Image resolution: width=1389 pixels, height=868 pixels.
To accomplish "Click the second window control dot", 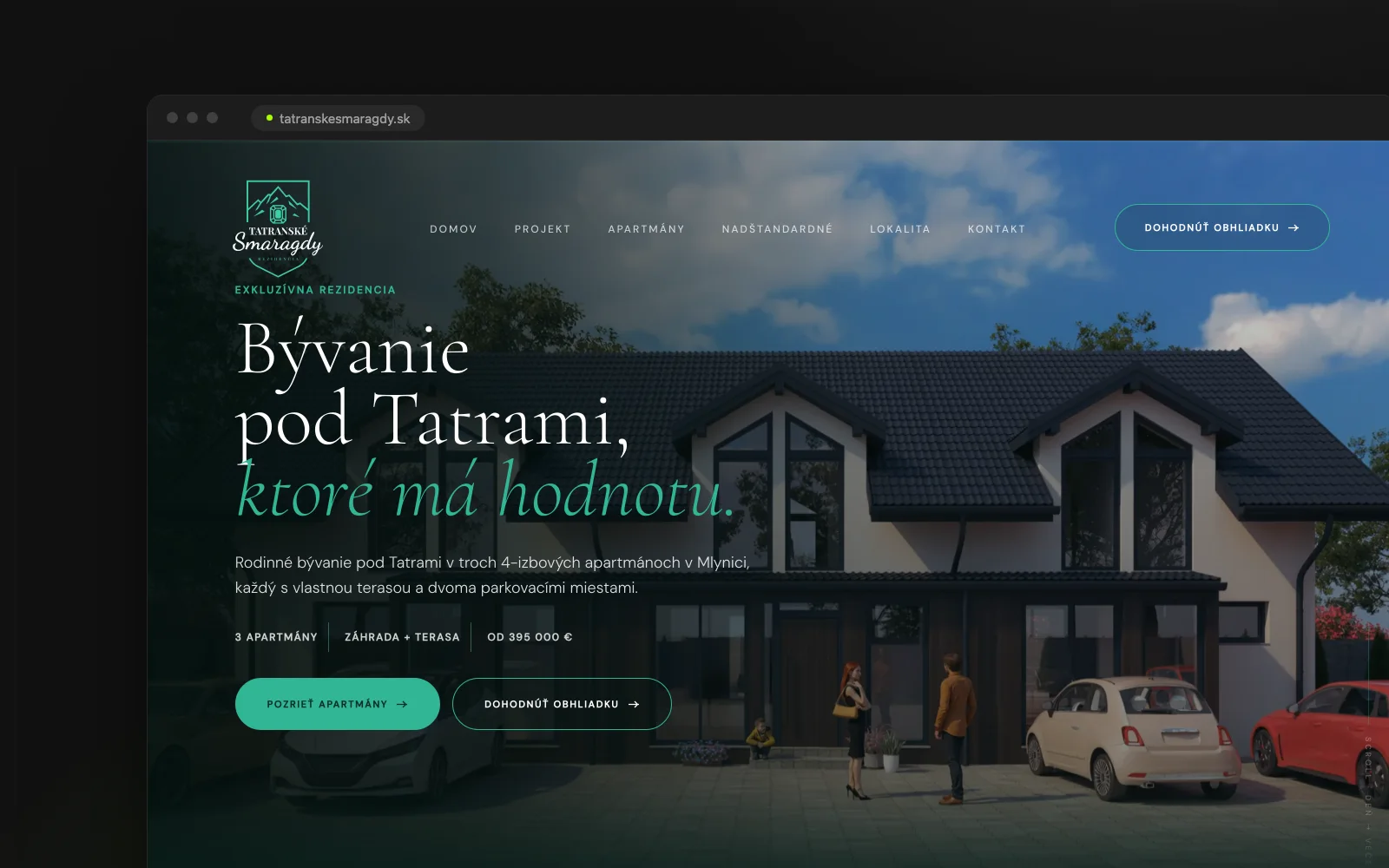I will (192, 118).
